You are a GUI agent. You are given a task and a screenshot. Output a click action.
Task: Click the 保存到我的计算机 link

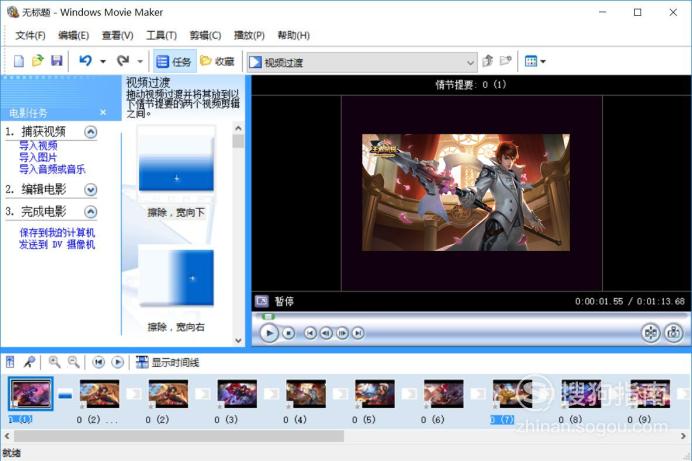[x=57, y=232]
